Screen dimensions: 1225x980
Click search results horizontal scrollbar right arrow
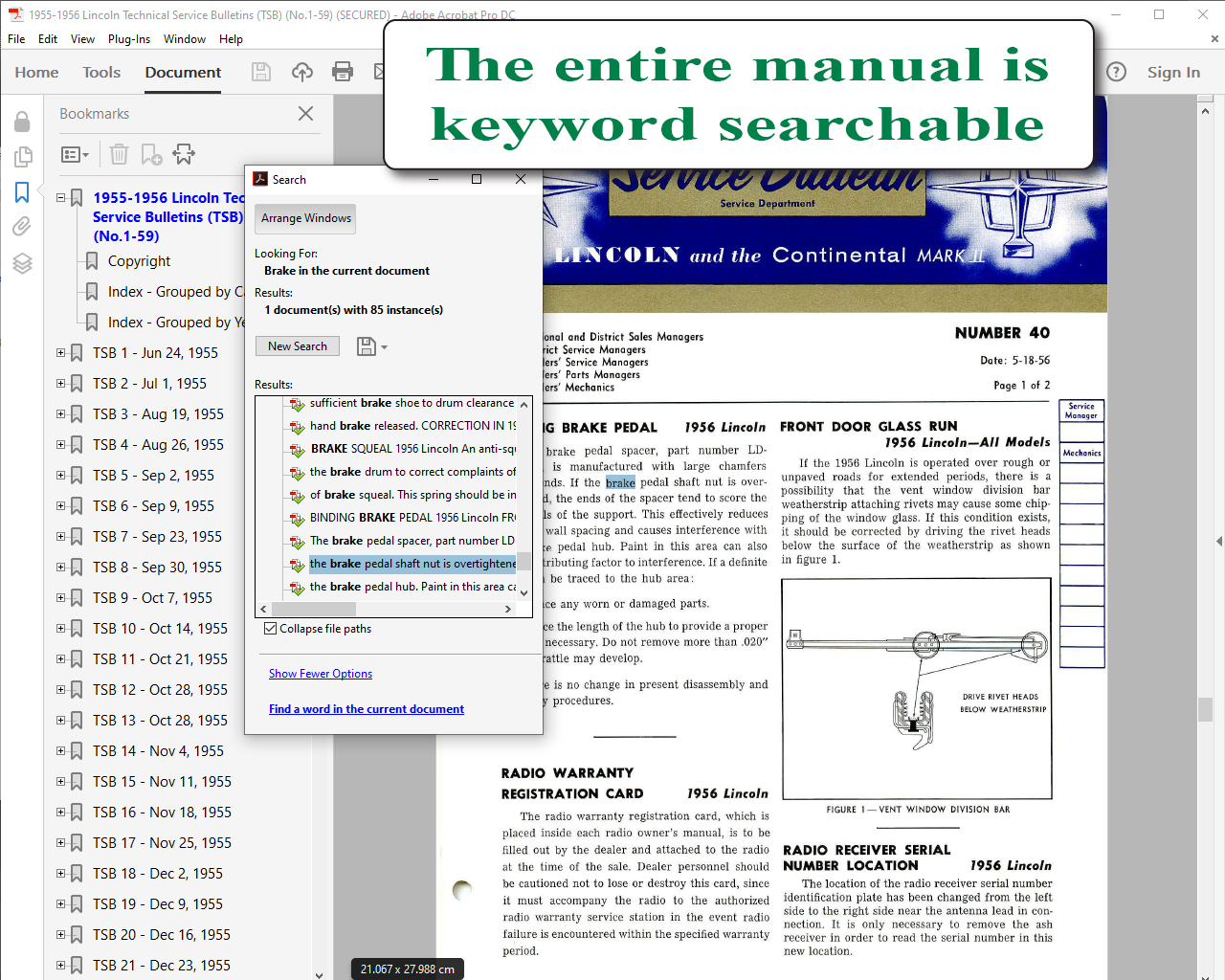tap(508, 609)
